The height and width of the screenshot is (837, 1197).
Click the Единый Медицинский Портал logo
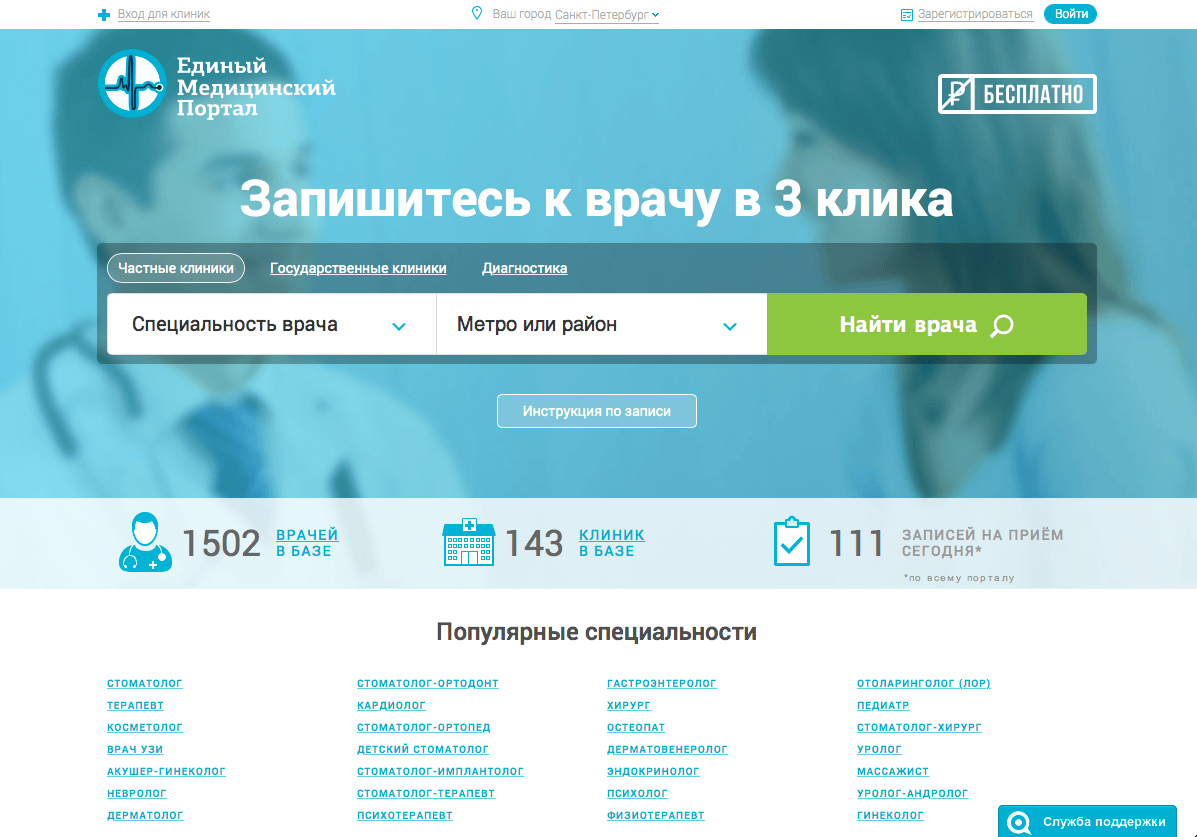[x=217, y=85]
